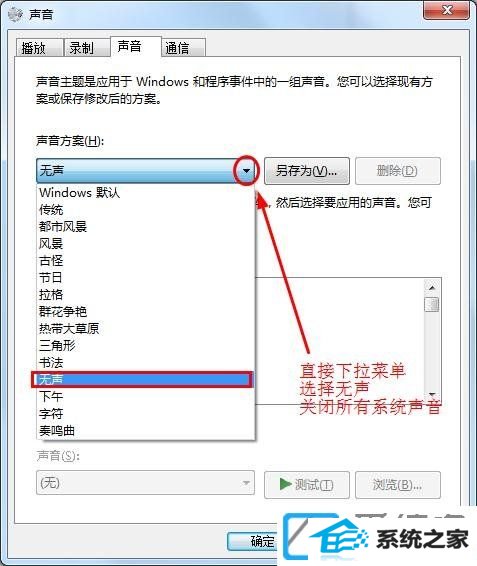Click the 确定 button
Image resolution: width=477 pixels, height=566 pixels.
tap(252, 541)
